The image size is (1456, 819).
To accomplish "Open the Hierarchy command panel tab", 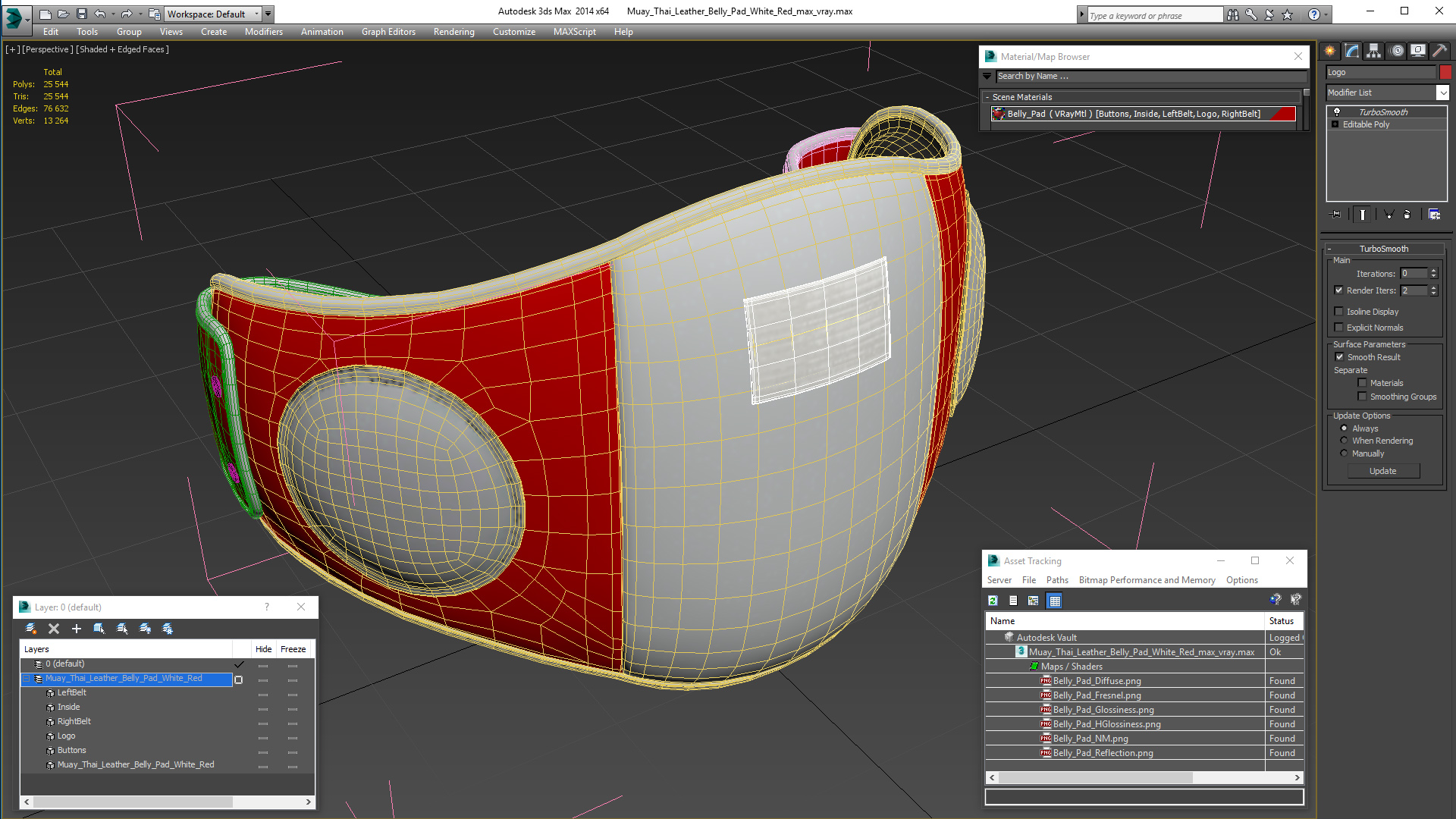I will click(x=1374, y=51).
